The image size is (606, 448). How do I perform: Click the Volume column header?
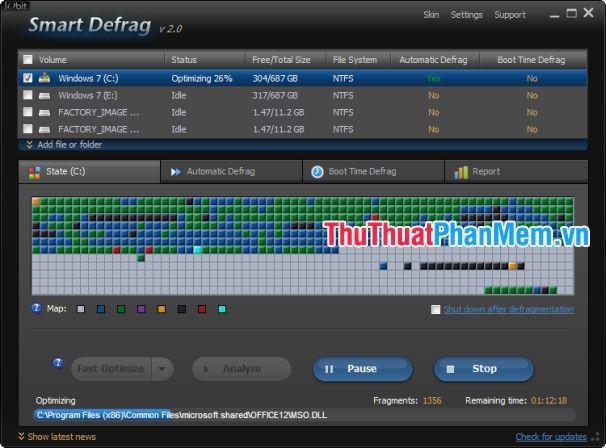pos(91,60)
